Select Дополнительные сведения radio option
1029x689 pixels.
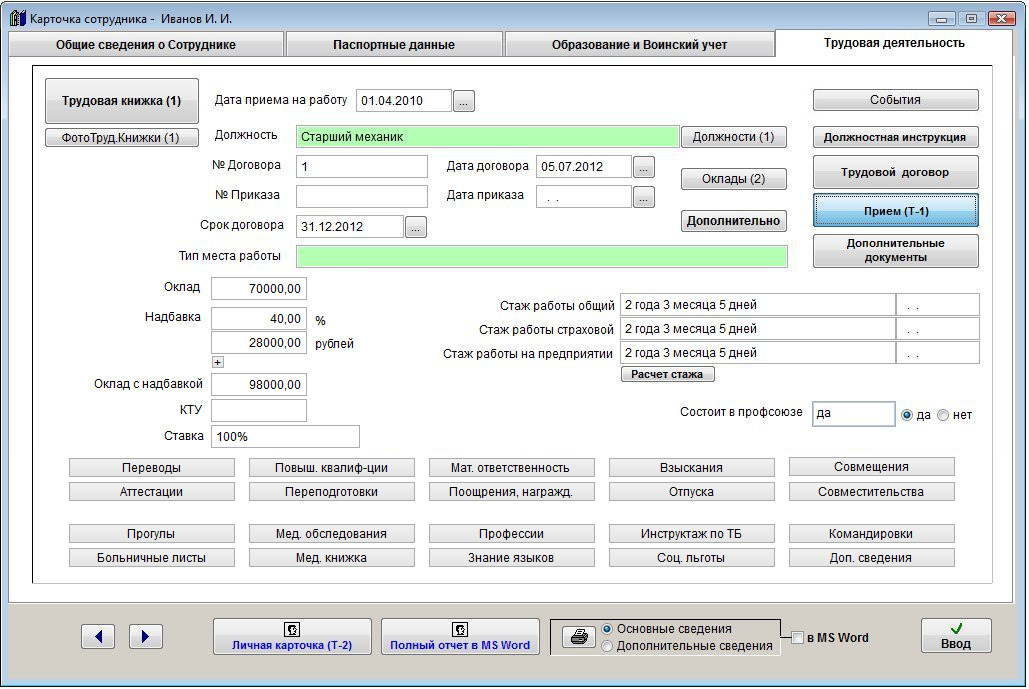click(607, 647)
